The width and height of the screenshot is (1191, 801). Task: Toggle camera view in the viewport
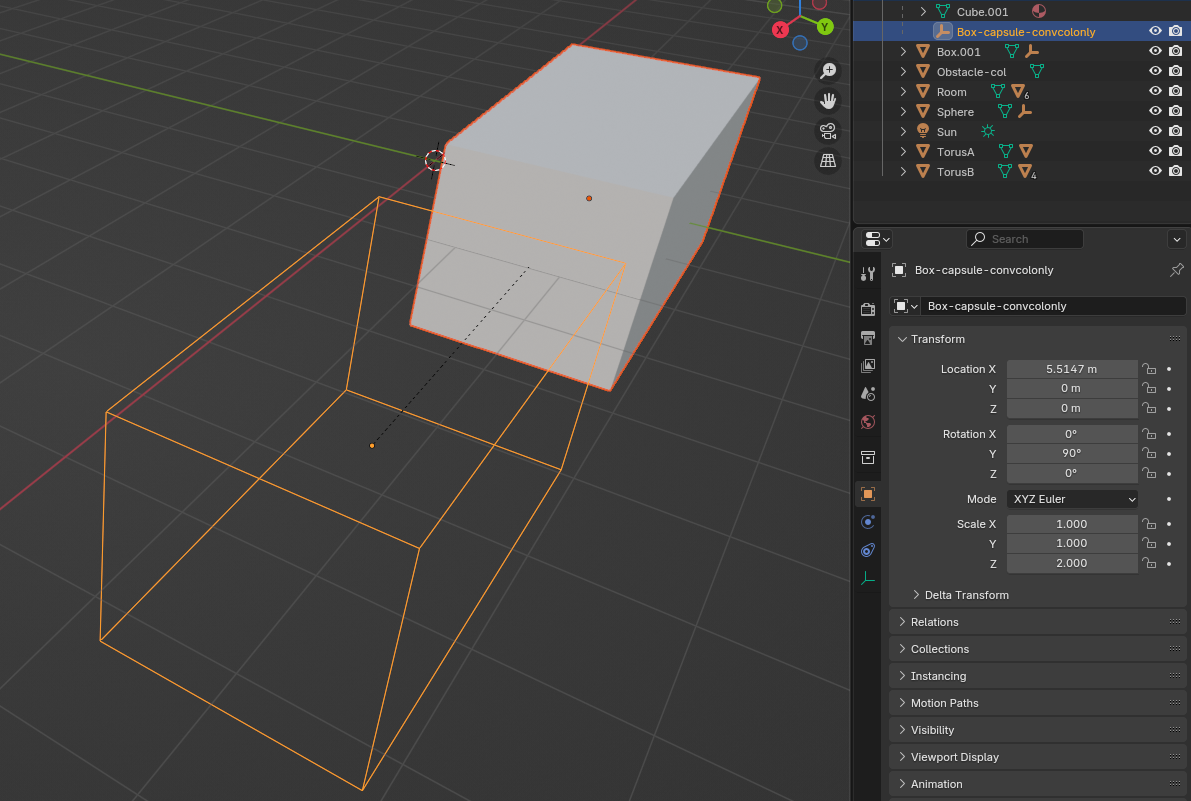(828, 131)
